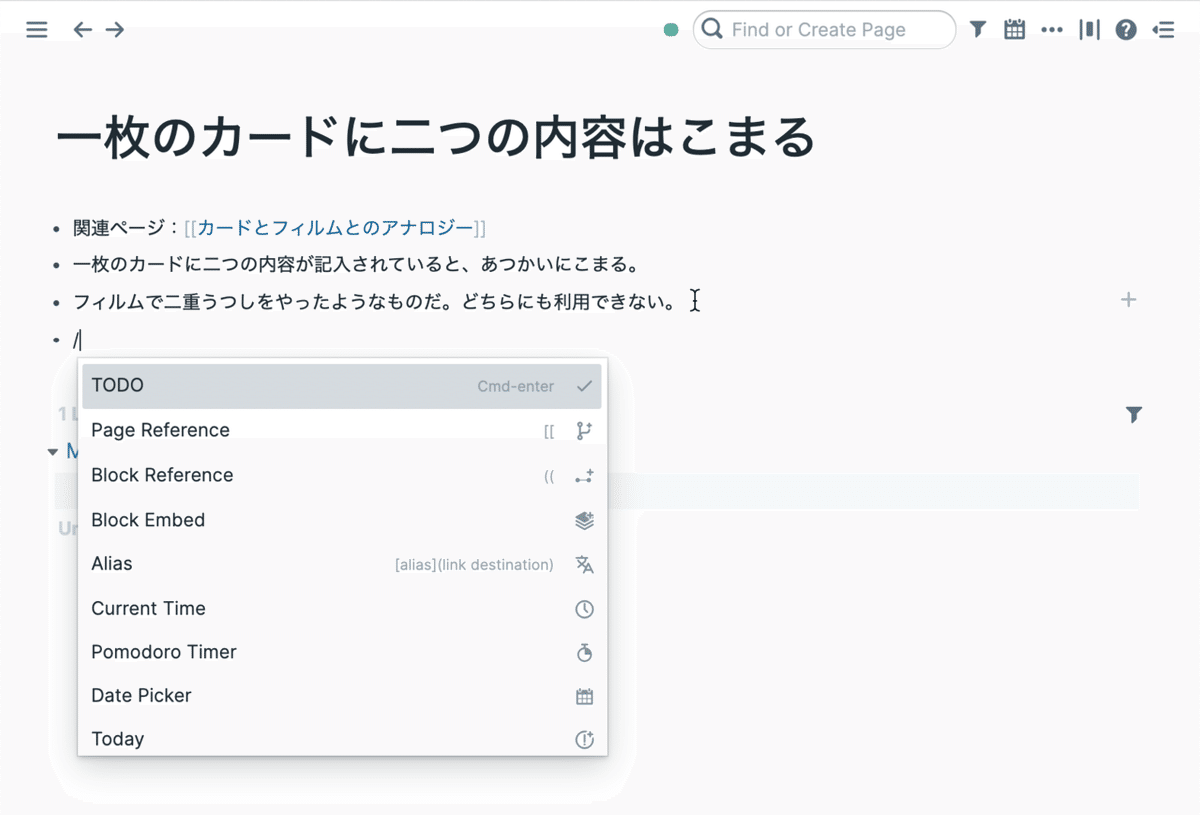Click the Current Time clock icon

tap(585, 609)
